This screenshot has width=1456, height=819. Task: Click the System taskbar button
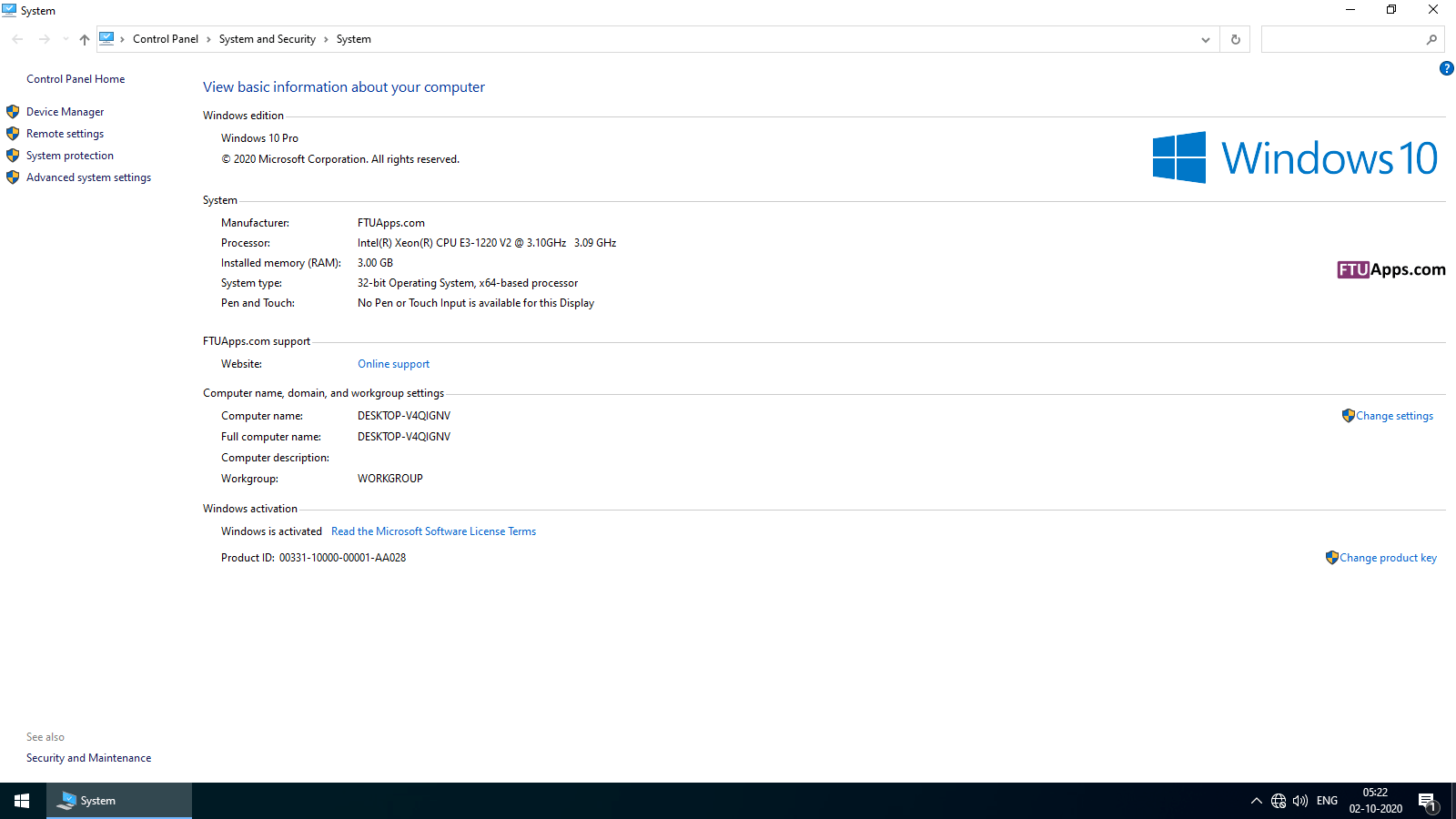click(119, 801)
